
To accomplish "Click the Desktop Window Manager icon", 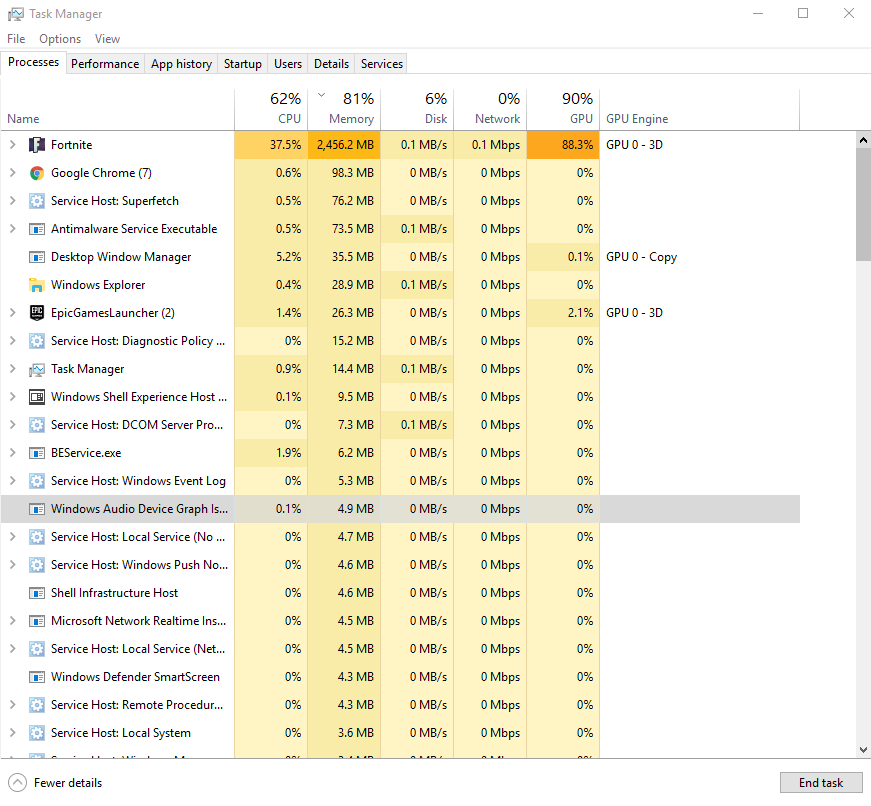I will (37, 257).
